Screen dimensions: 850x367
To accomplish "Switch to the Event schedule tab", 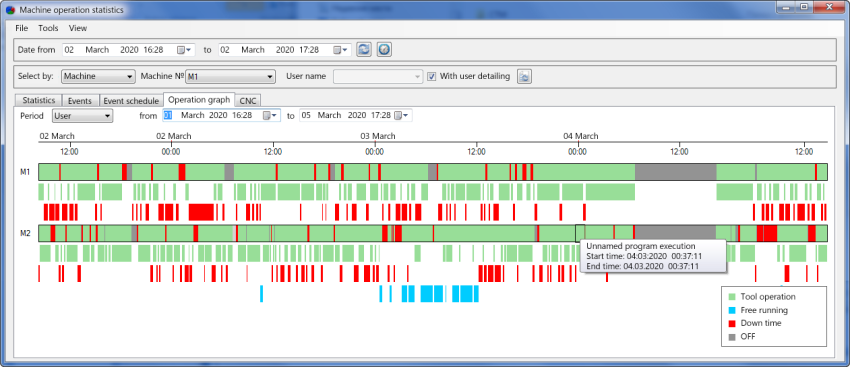I will (x=131, y=101).
